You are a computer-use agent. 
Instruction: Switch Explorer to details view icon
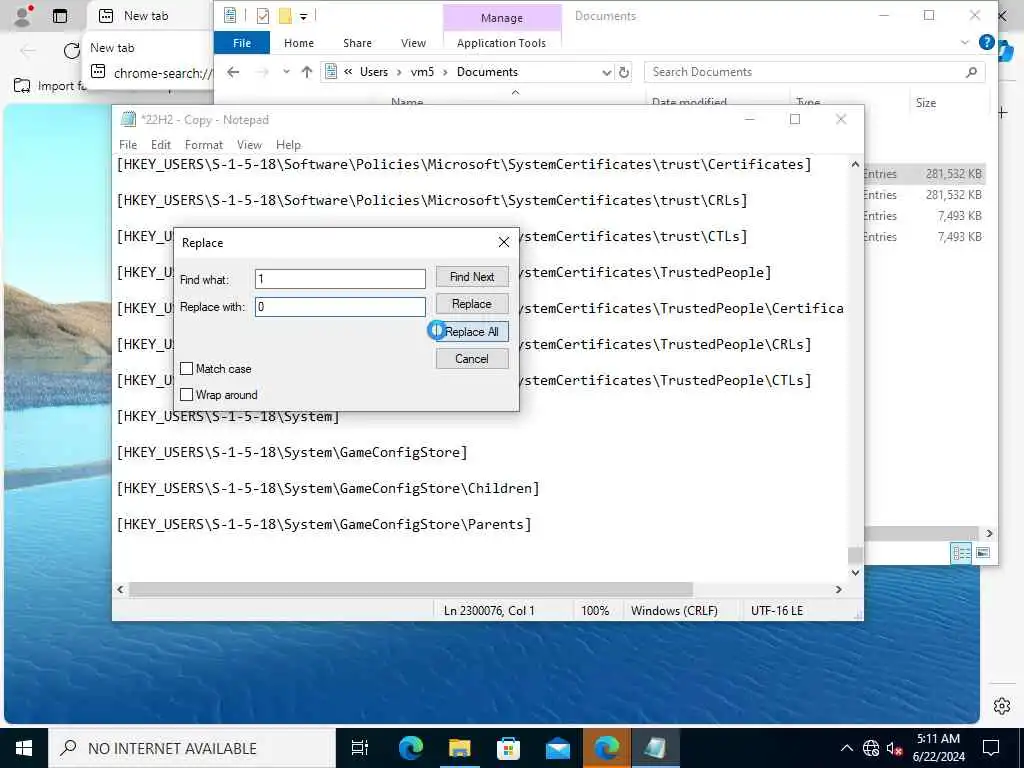(x=961, y=553)
